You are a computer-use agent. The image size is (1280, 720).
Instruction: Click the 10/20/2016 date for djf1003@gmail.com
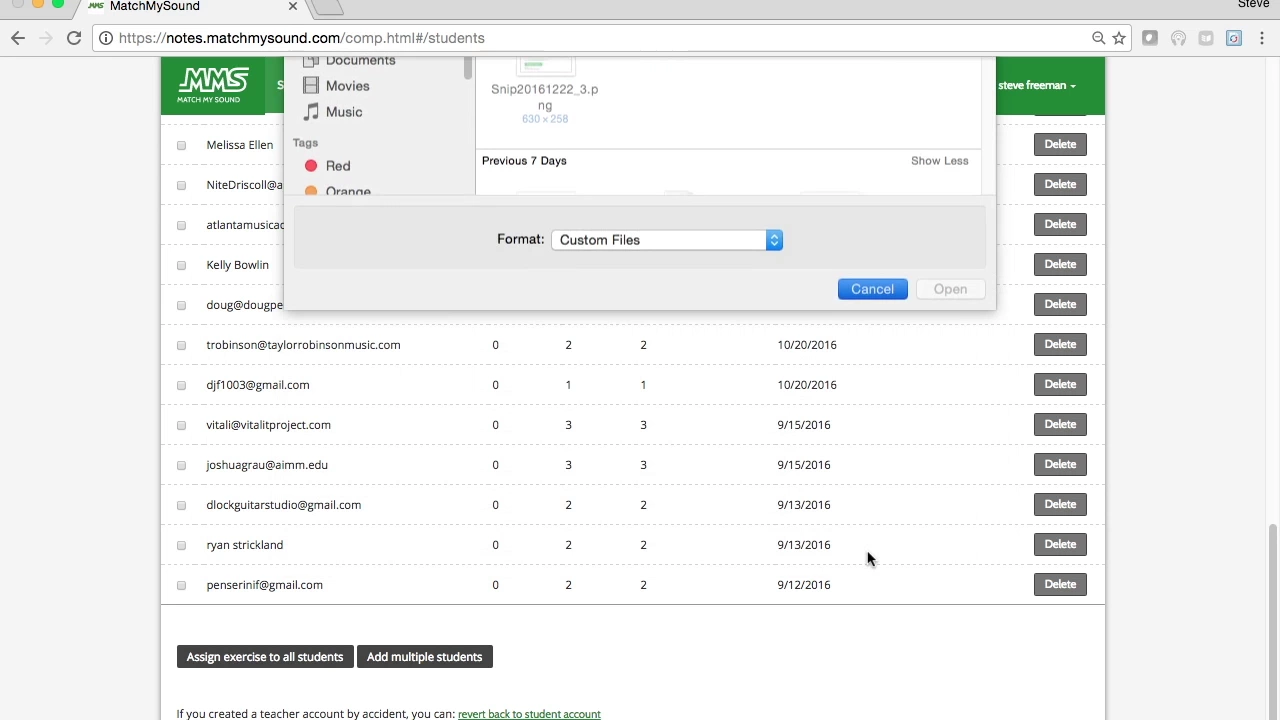point(806,385)
